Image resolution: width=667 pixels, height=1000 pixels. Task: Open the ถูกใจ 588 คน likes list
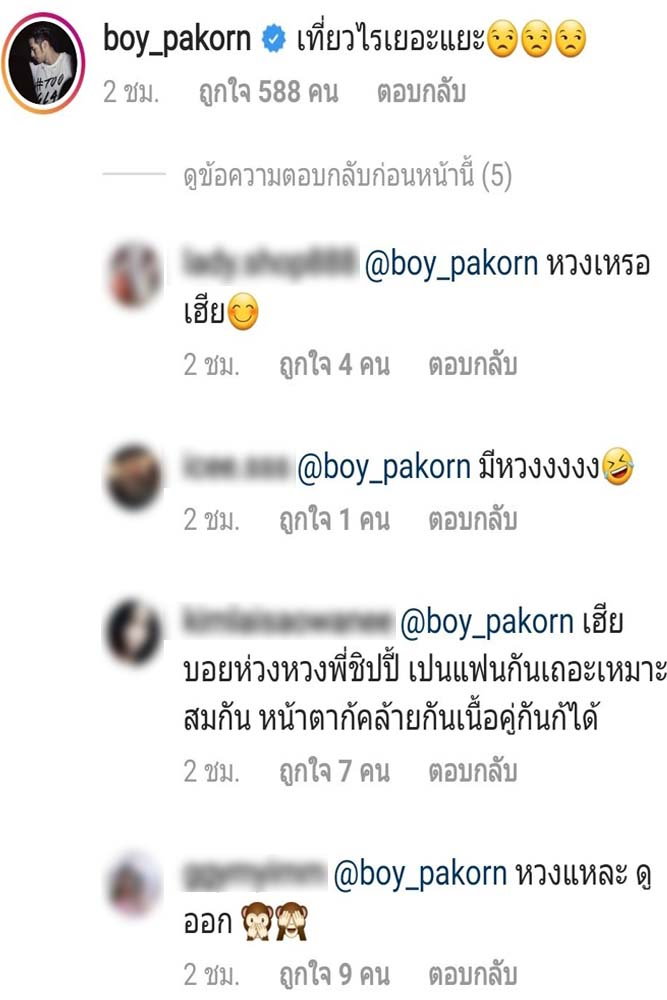tap(268, 92)
